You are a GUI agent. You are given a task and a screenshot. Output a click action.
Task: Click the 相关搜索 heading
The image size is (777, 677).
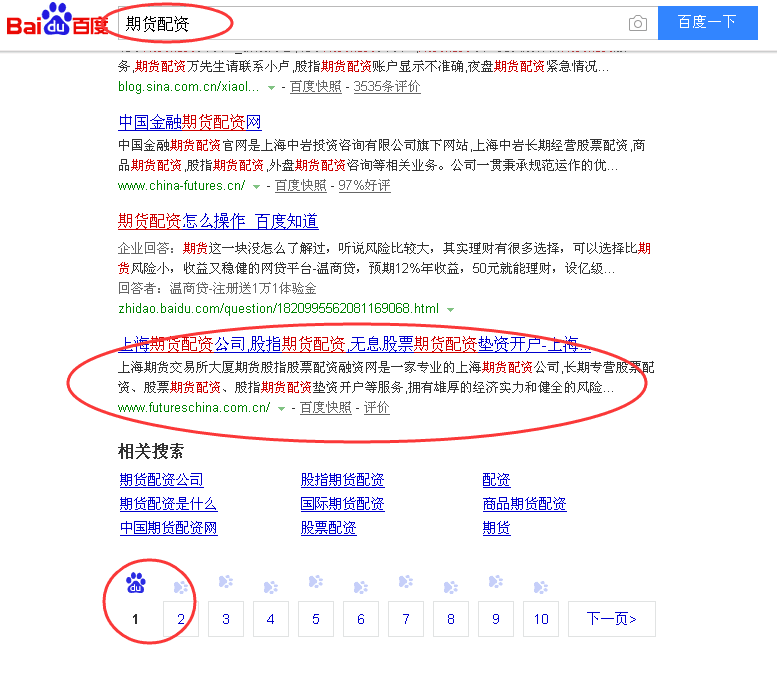(x=151, y=451)
